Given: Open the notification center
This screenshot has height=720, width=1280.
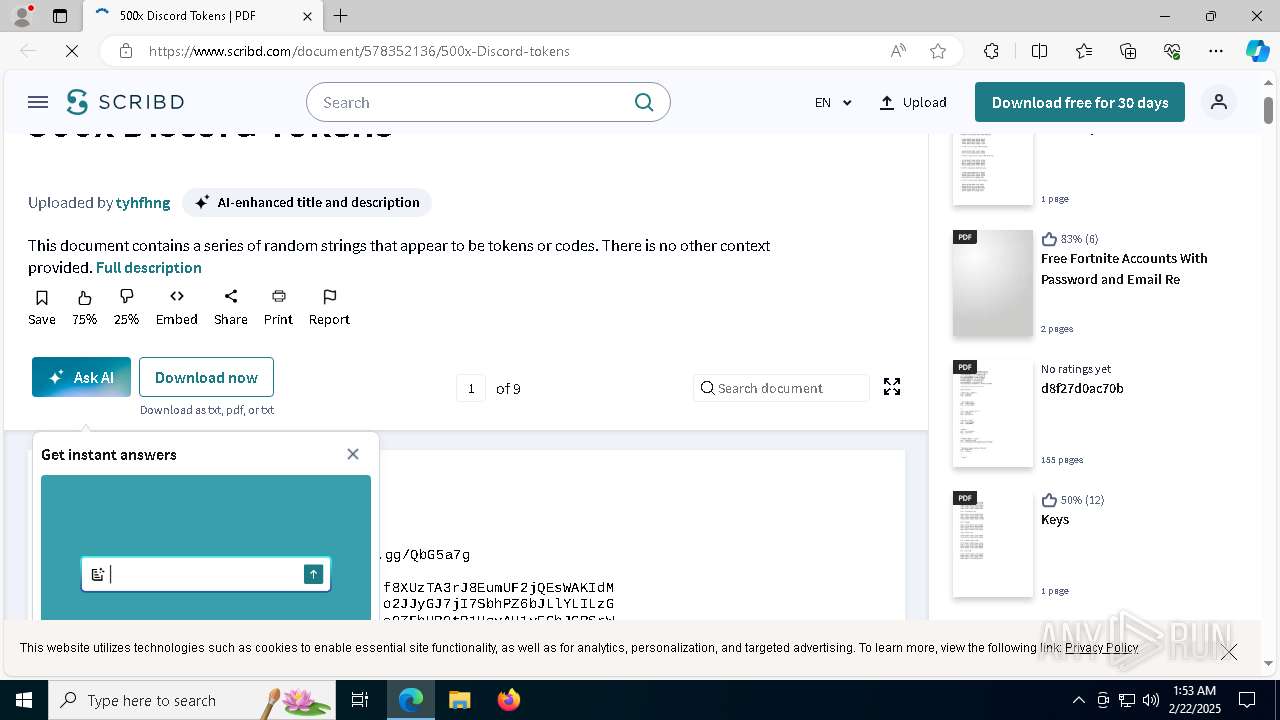Looking at the screenshot, I should pos(1247,700).
